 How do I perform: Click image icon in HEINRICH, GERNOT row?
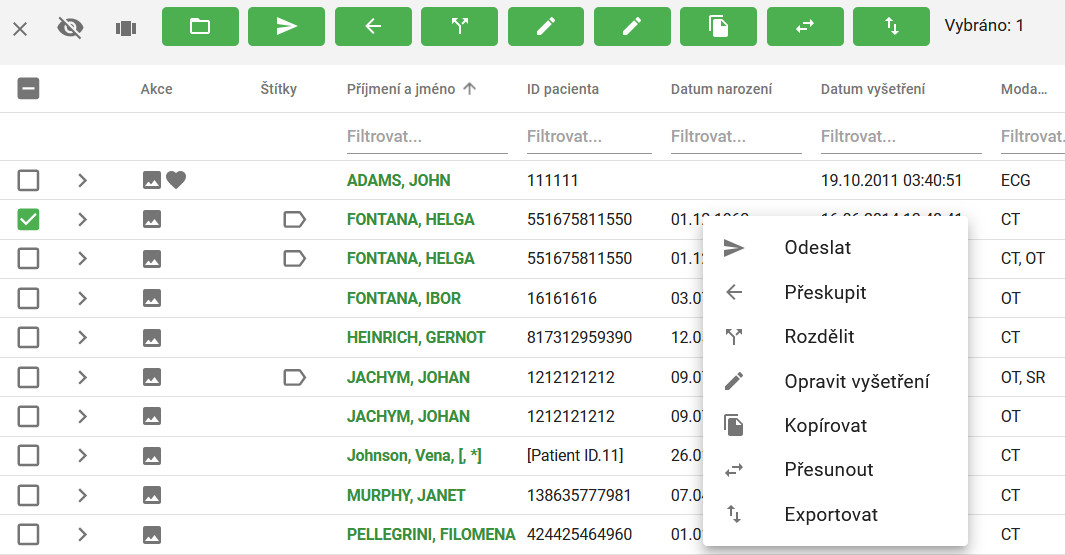152,338
